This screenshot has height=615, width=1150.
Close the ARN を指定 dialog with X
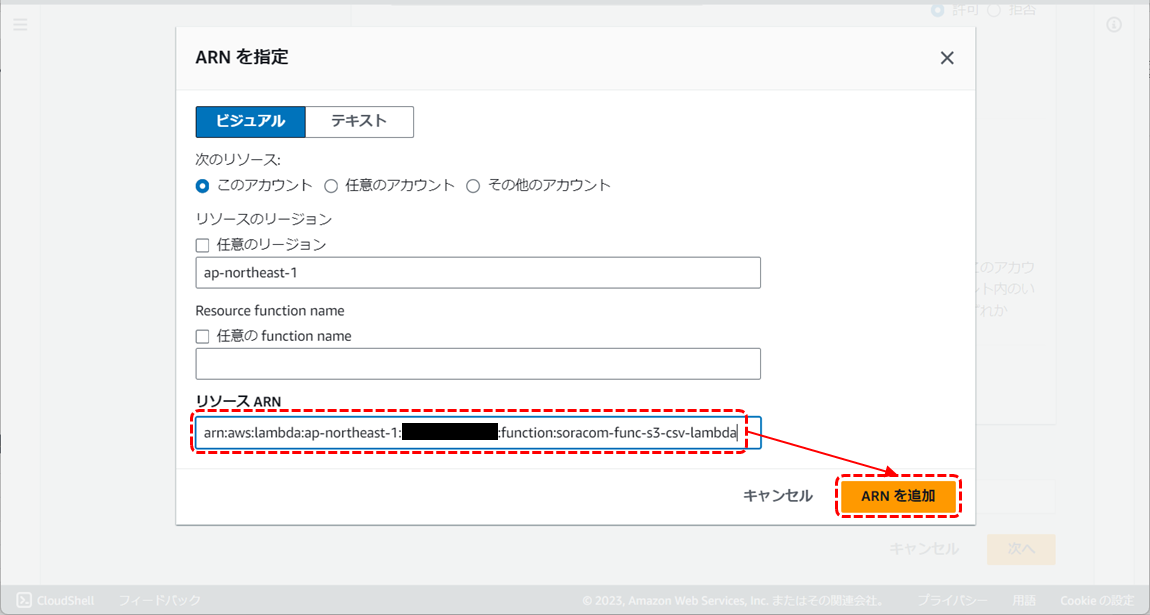[947, 58]
